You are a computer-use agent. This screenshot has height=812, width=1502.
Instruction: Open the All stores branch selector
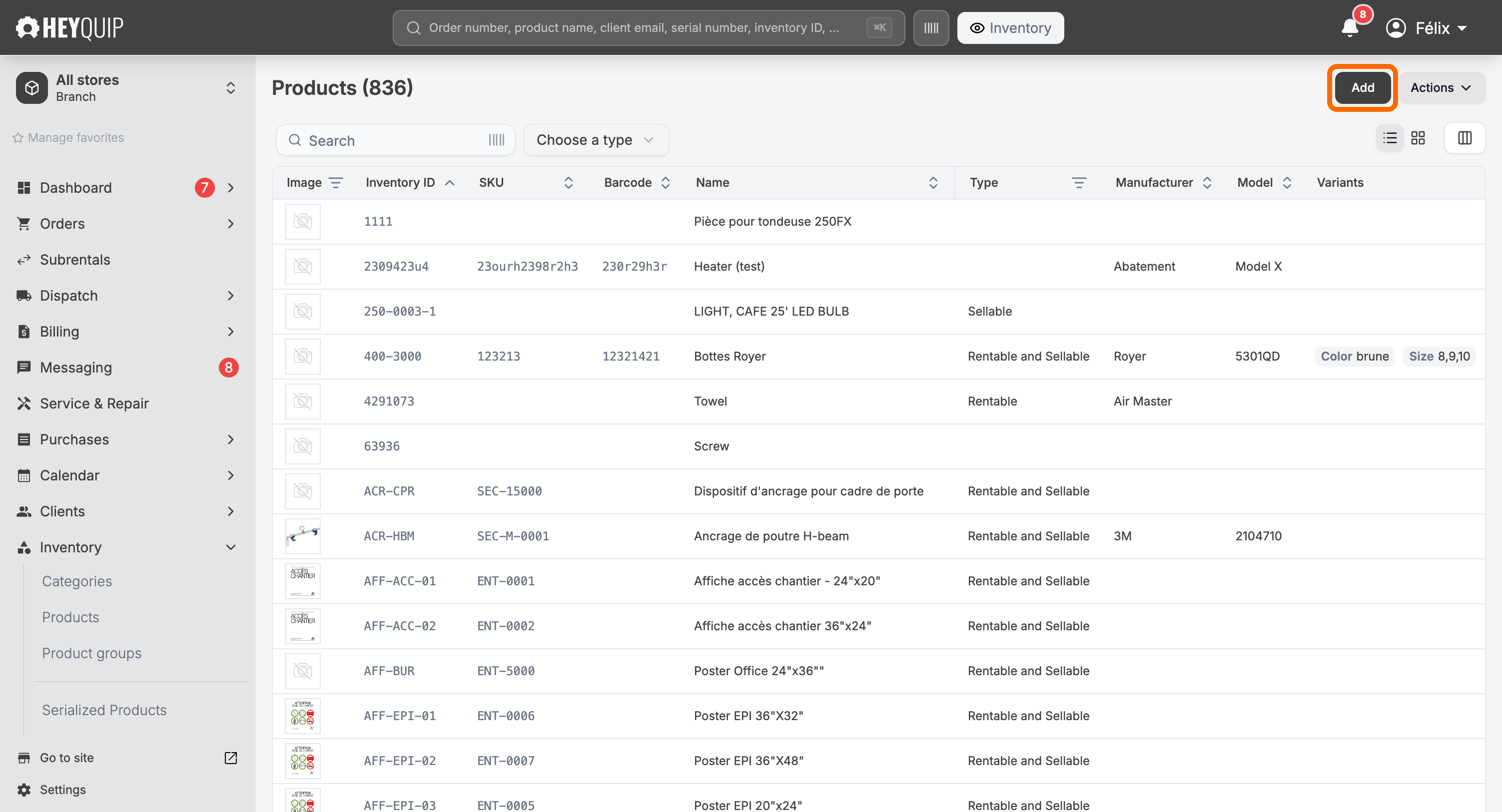[127, 88]
